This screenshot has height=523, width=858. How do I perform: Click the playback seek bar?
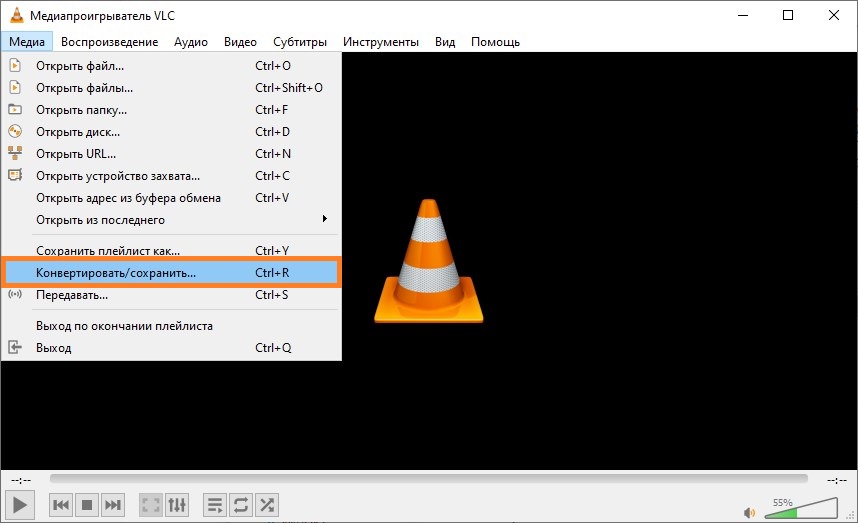428,480
